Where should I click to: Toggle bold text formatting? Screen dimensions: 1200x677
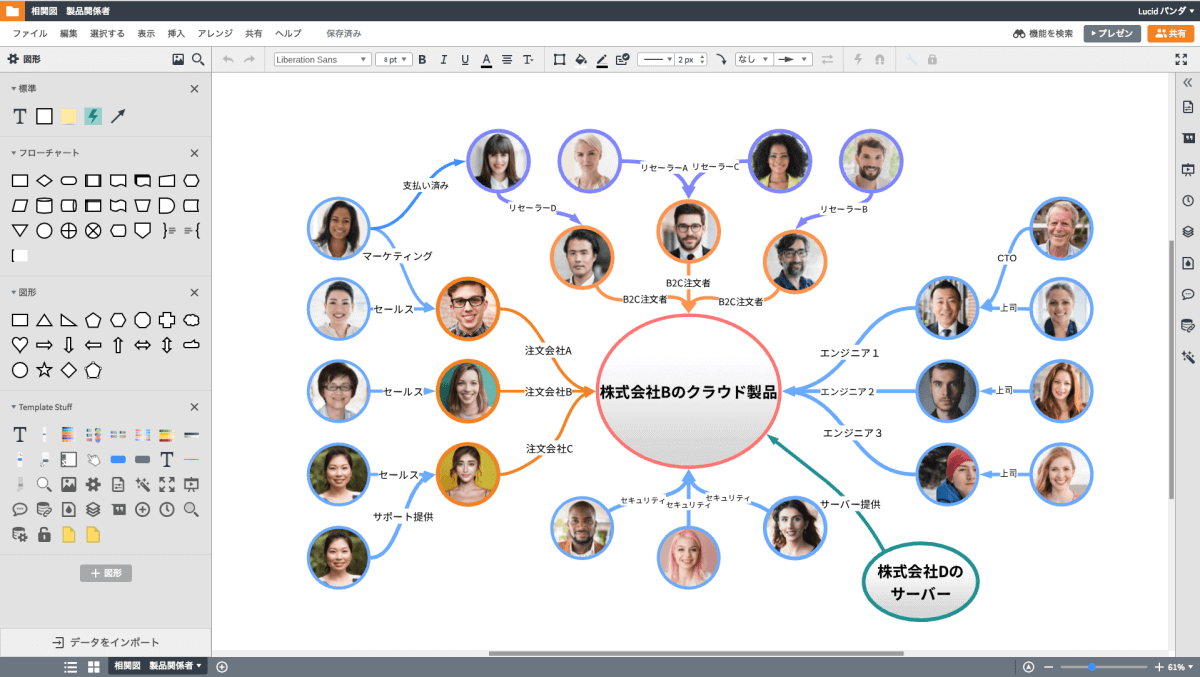422,60
